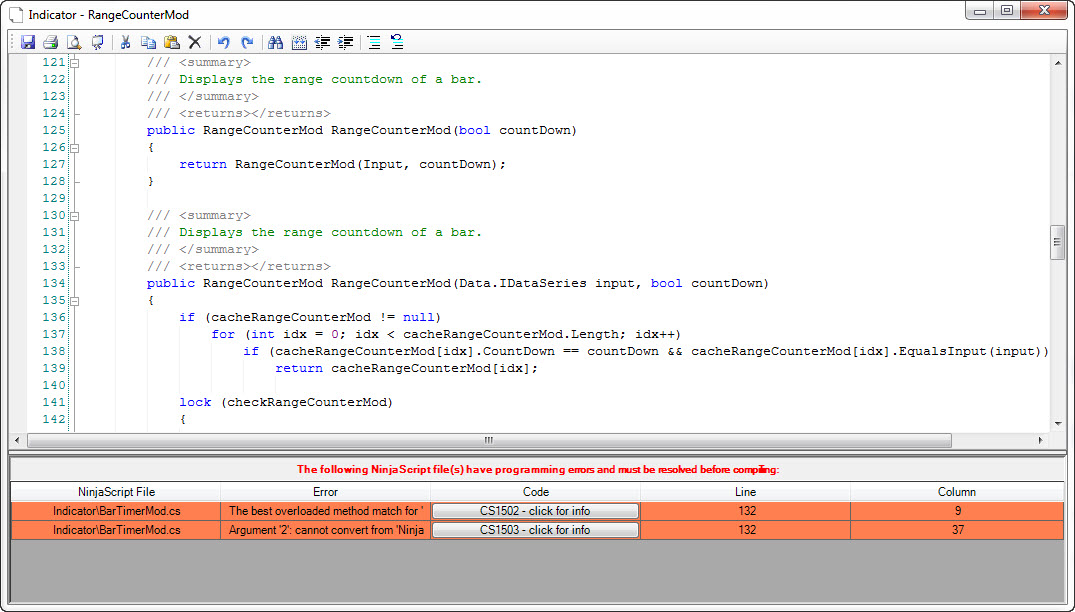Click the window icon in title bar
This screenshot has width=1075, height=612.
16,14
